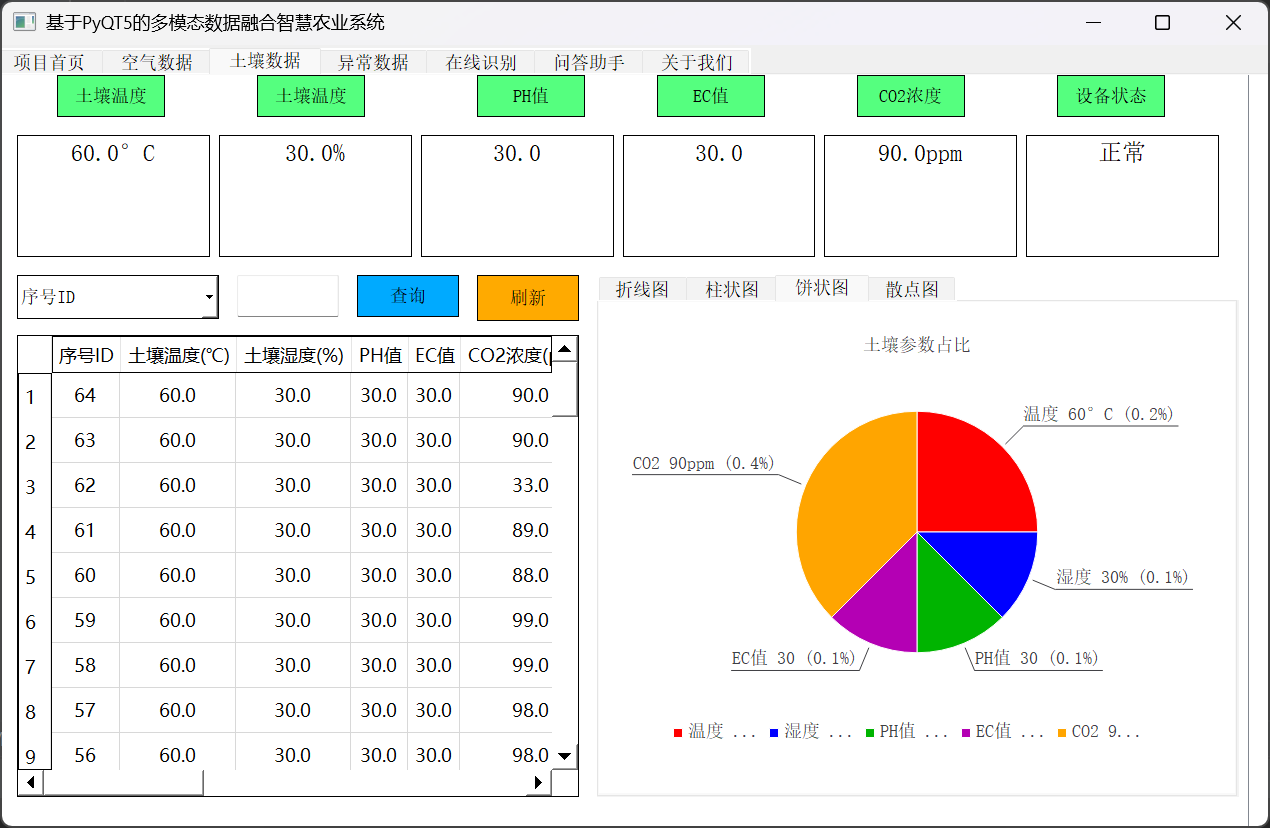Click the green PH值 button
Screen dimensions: 1270x828
531,96
